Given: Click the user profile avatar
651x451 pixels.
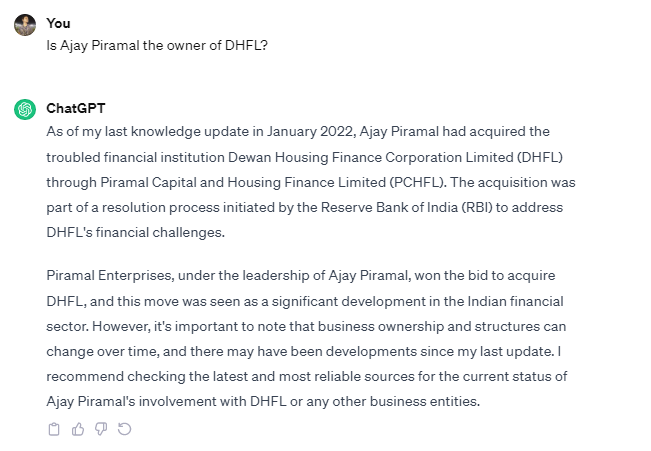Looking at the screenshot, I should (25, 24).
